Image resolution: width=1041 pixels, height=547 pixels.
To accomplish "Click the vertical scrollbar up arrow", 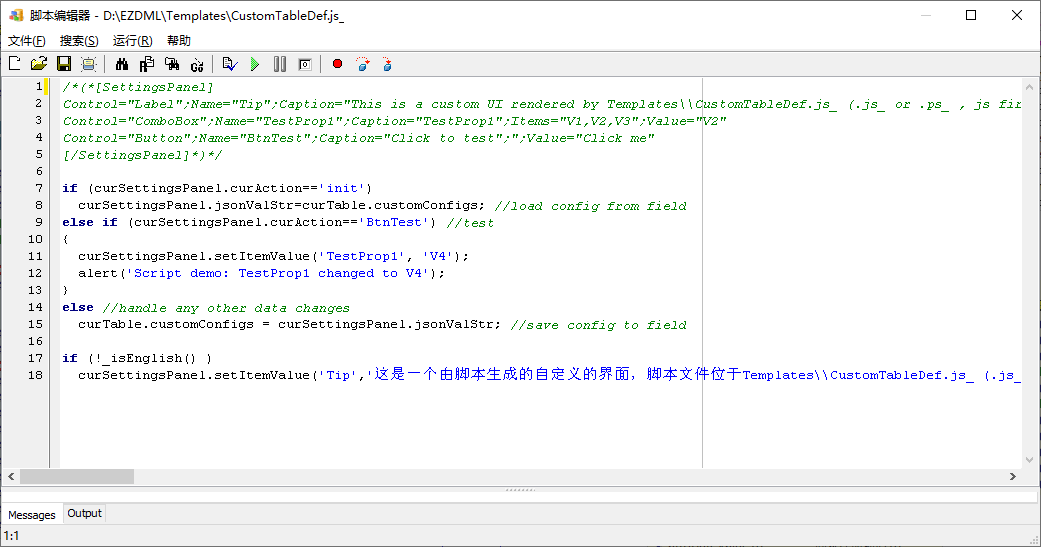I will point(1029,87).
